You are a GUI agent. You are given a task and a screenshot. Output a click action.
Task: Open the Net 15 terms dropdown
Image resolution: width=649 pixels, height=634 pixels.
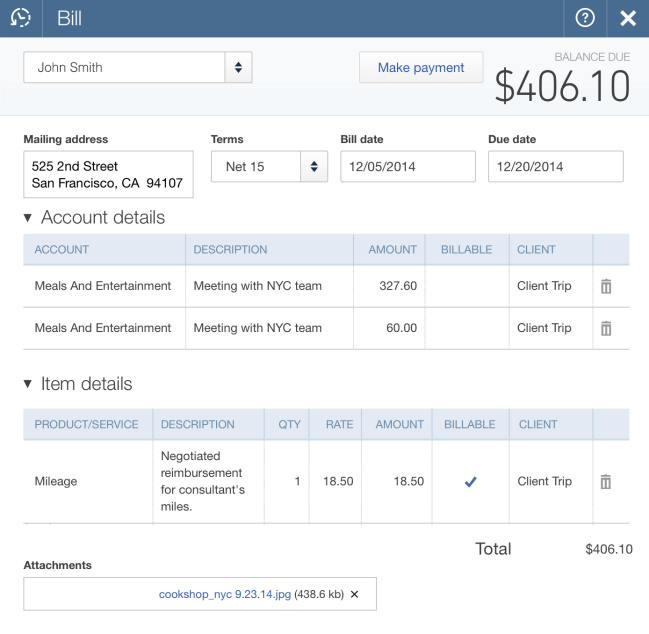(x=314, y=166)
